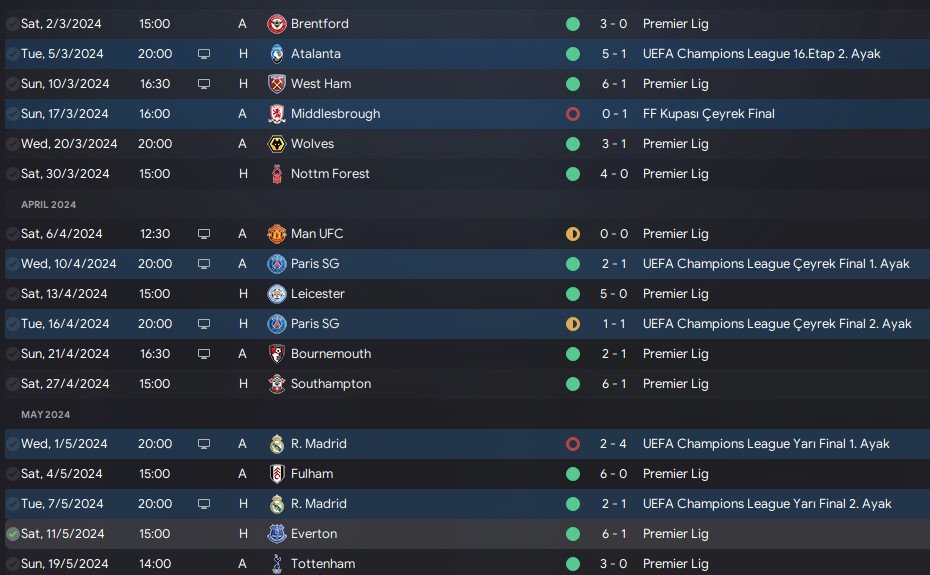Select the Fulham 6 - 0 match row
930x575 pixels.
coord(467,474)
